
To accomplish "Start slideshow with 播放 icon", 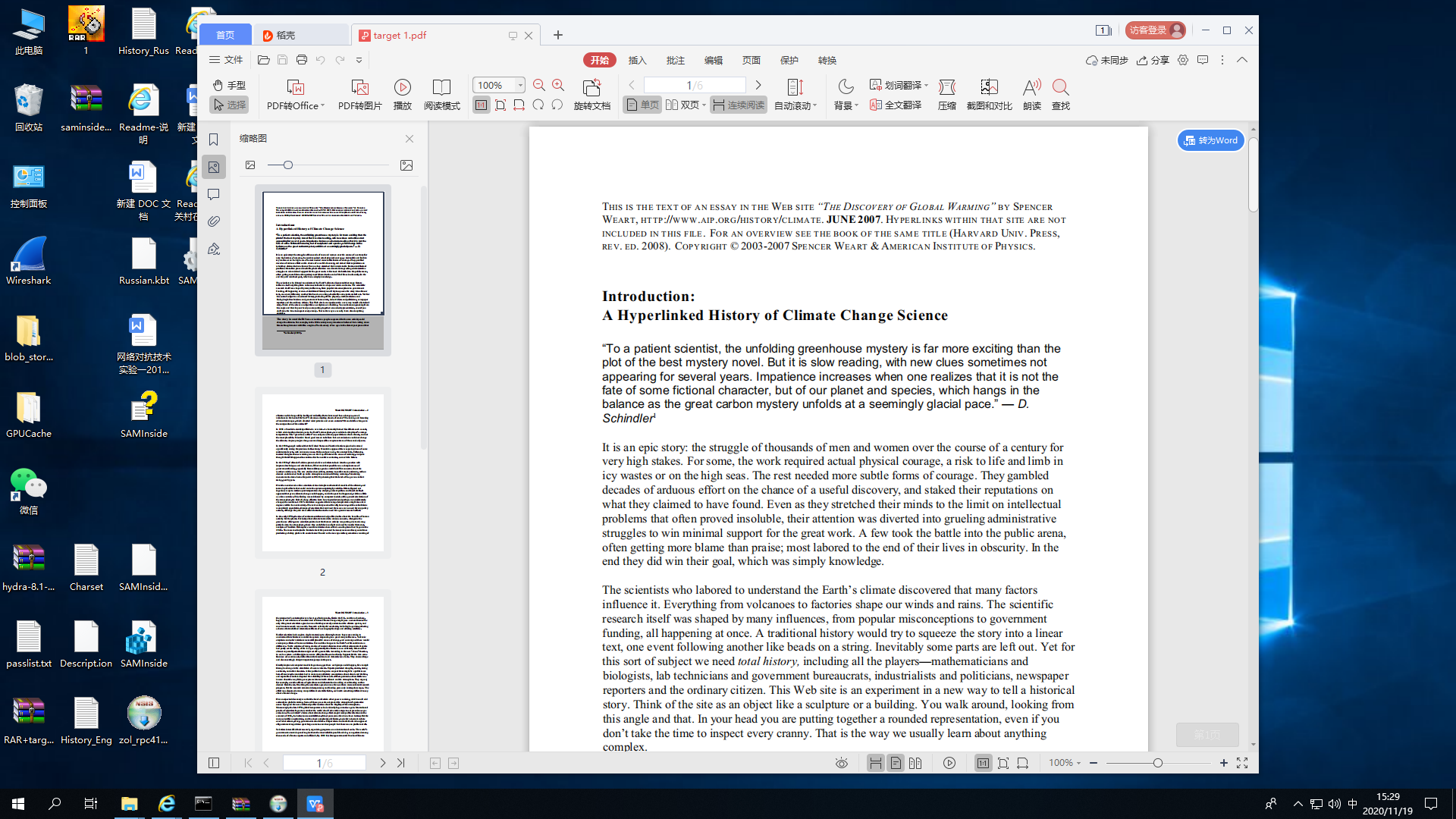I will [x=402, y=87].
